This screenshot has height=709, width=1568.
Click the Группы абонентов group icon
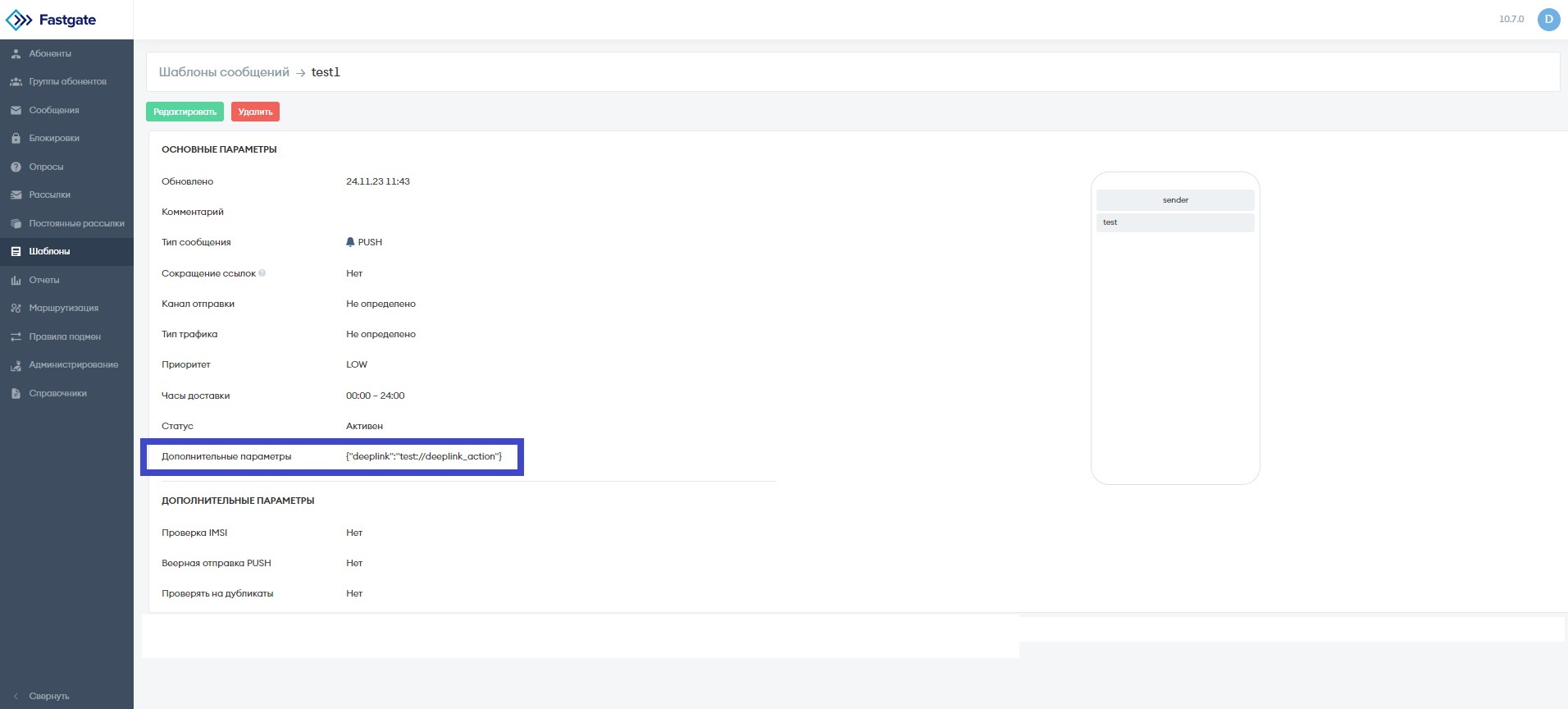[16, 82]
